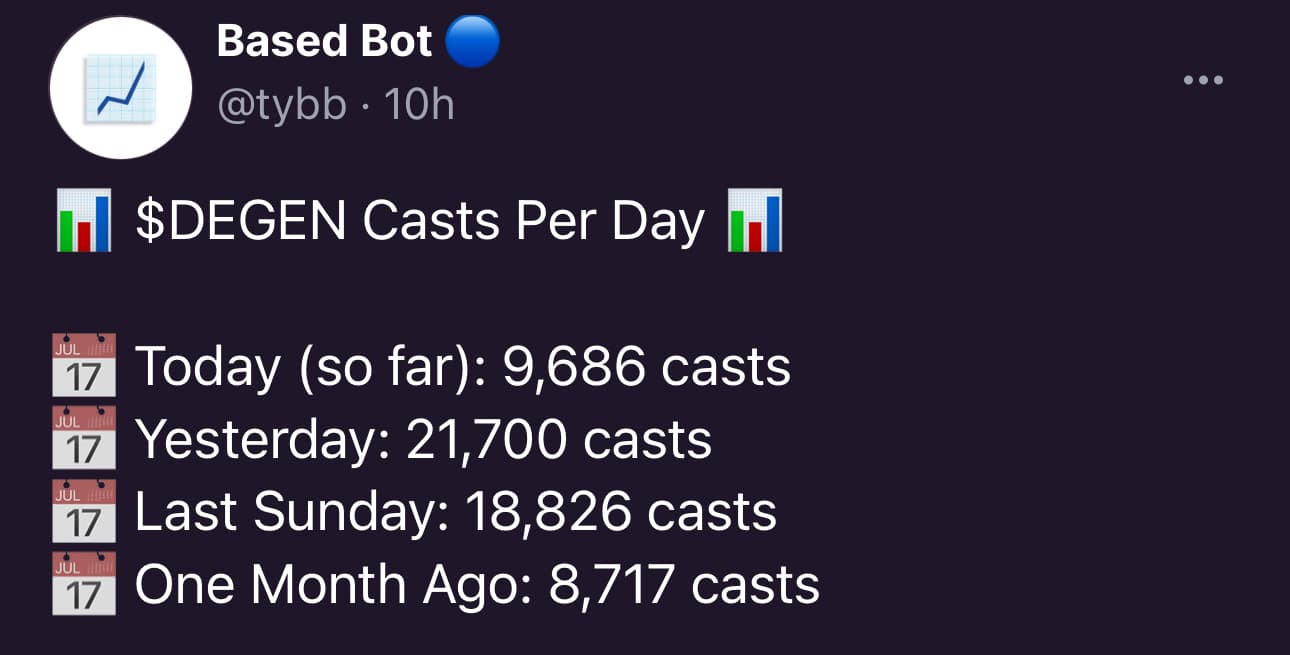This screenshot has width=1290, height=655.
Task: Click the 10h timestamp
Action: pyautogui.click(x=420, y=104)
